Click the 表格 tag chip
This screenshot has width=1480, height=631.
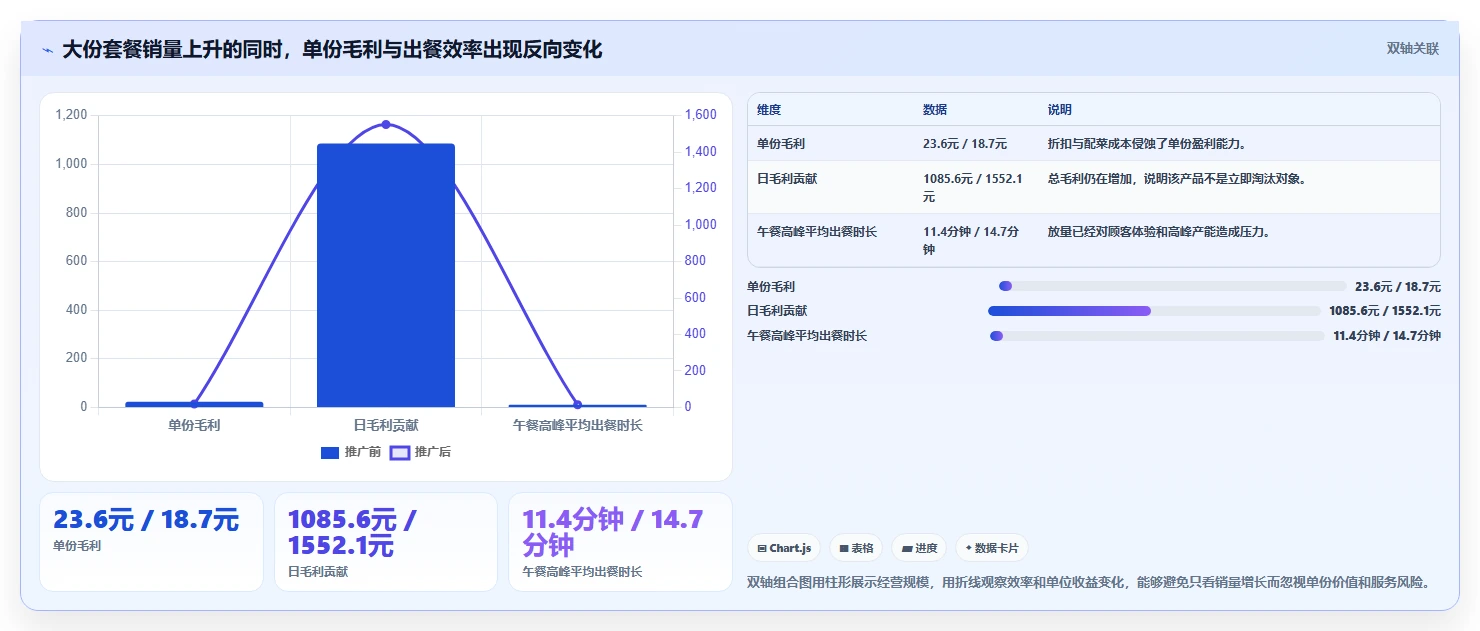tap(856, 548)
